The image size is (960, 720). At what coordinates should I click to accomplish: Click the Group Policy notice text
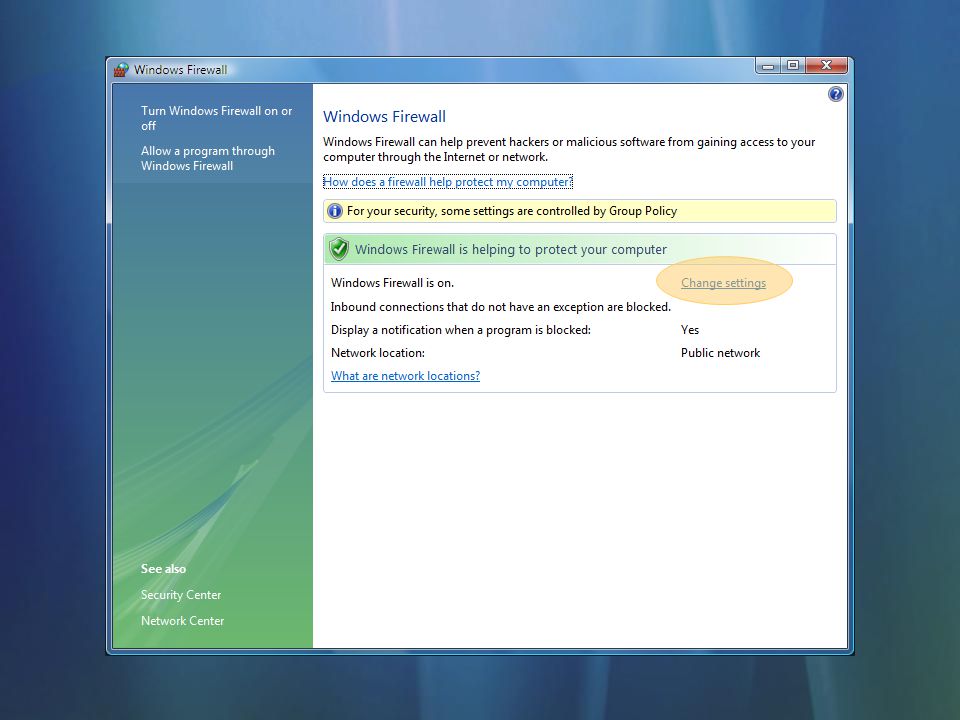tap(512, 211)
